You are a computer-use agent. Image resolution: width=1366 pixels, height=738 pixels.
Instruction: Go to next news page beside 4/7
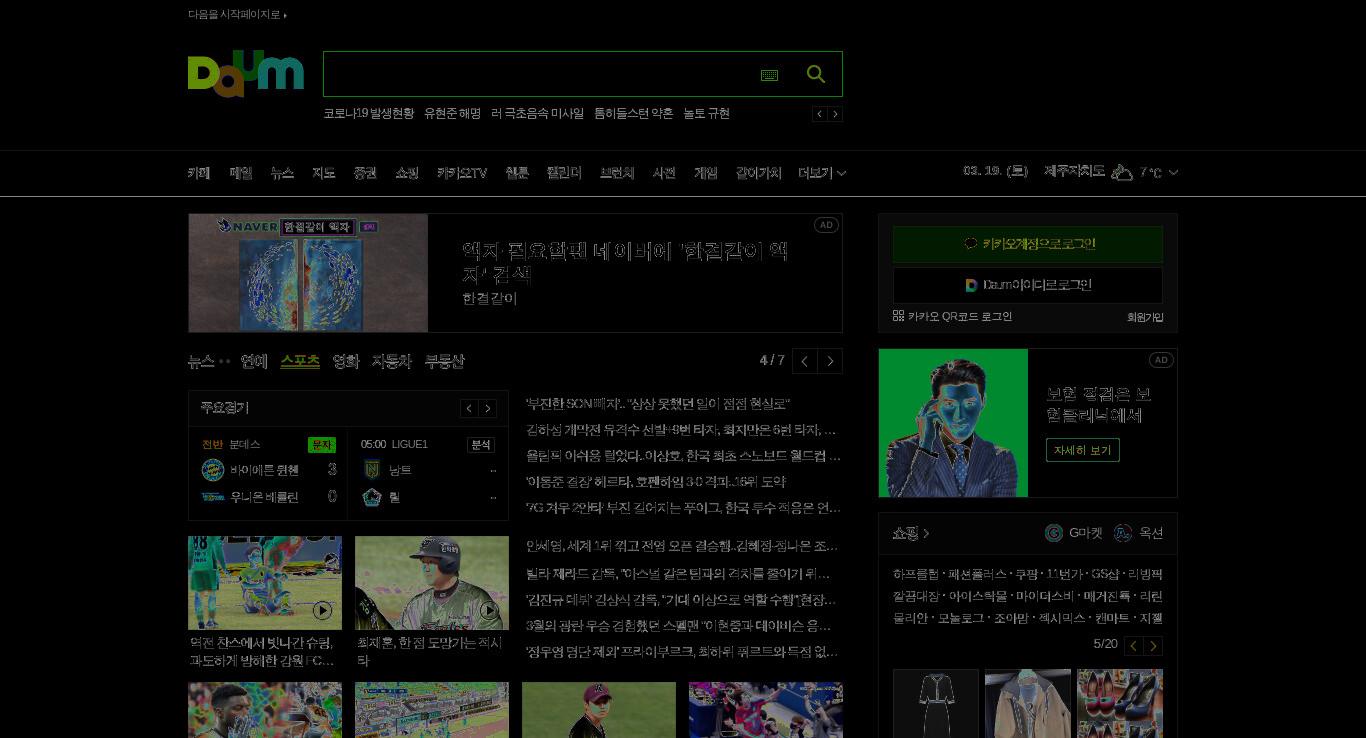click(x=830, y=361)
